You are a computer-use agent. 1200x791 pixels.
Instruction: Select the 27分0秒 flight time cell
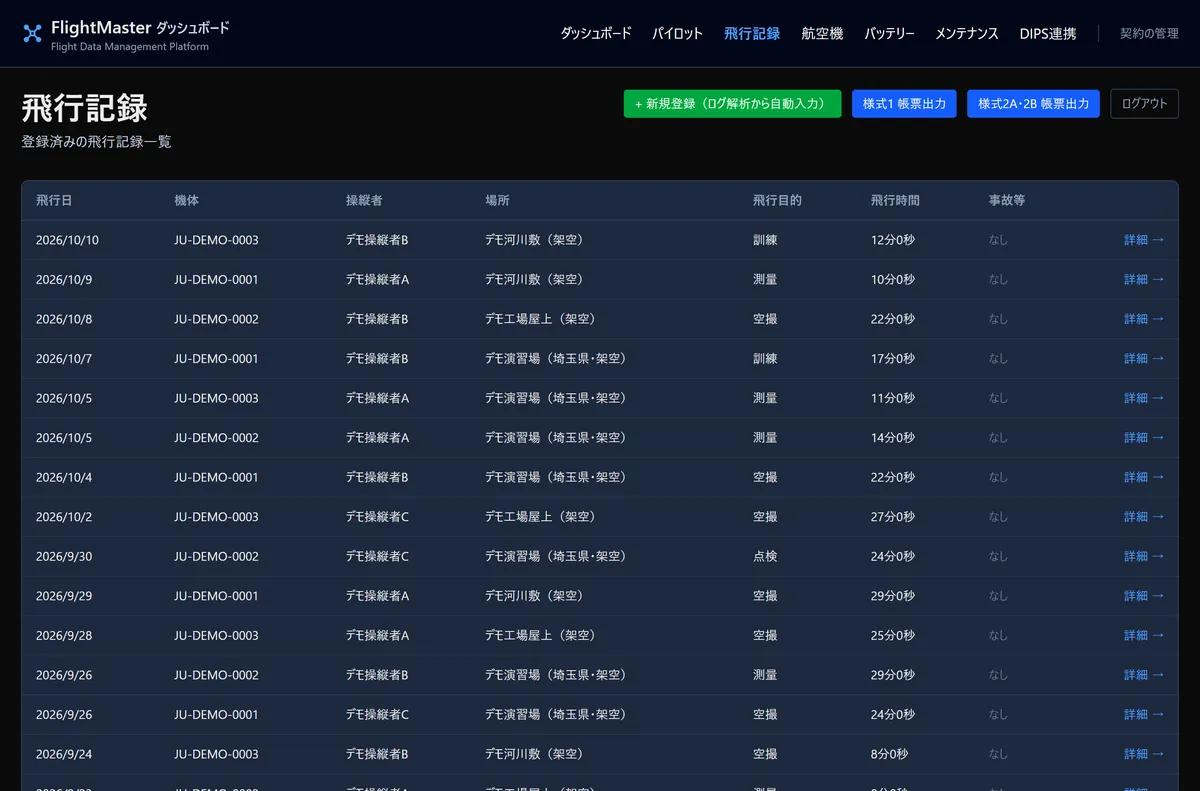click(893, 517)
